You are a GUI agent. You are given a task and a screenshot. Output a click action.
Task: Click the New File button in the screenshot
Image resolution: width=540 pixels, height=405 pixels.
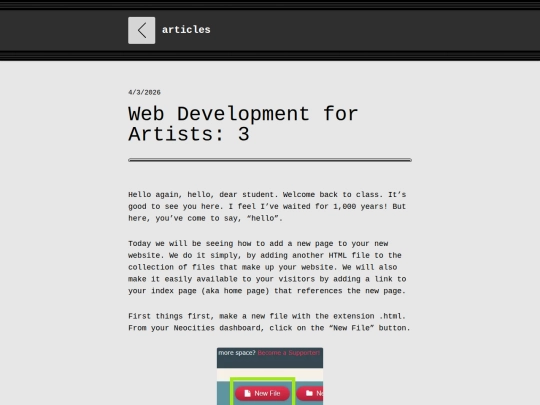(262, 393)
